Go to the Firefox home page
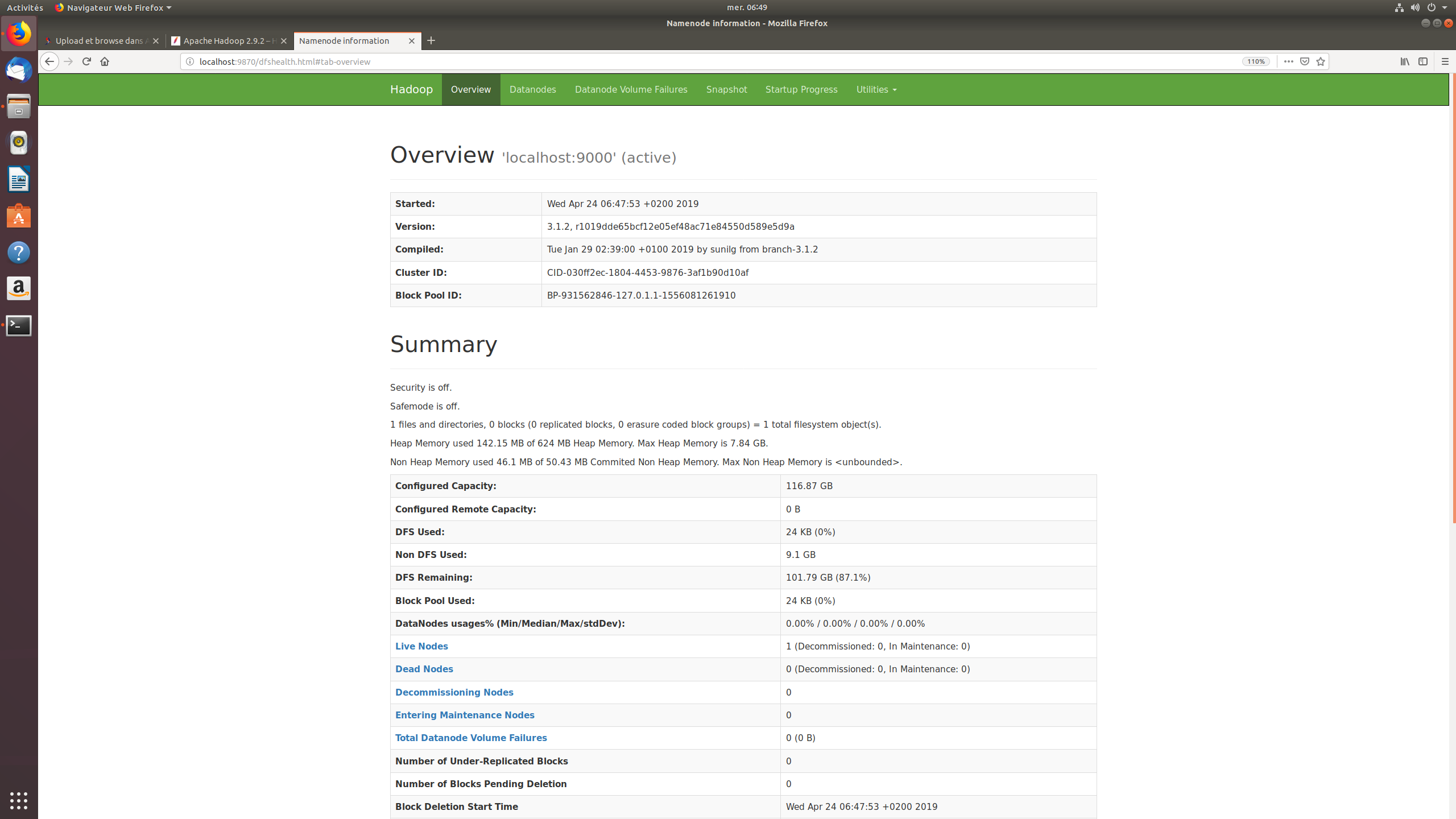This screenshot has width=1456, height=819. [105, 61]
